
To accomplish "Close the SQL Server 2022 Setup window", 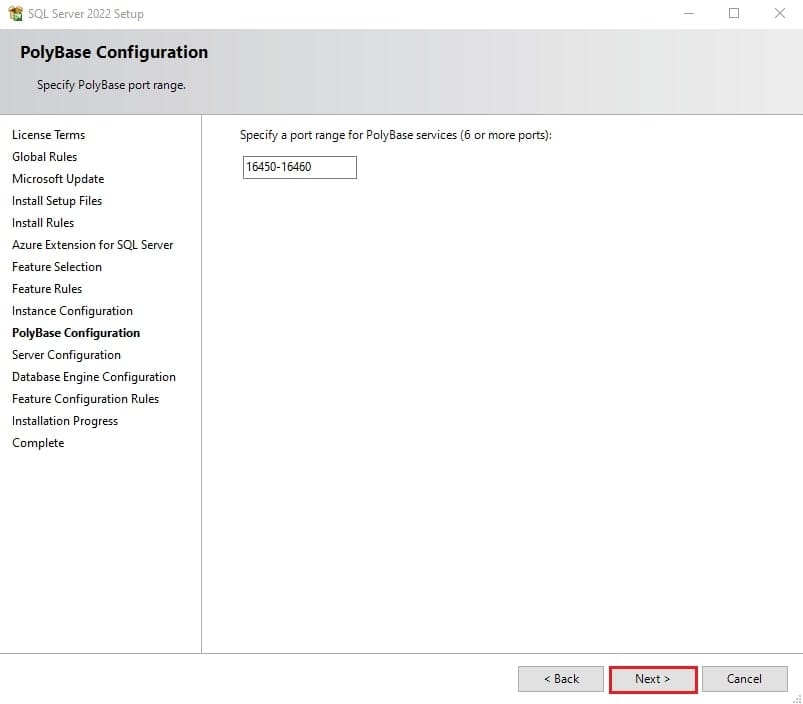I will coord(779,13).
